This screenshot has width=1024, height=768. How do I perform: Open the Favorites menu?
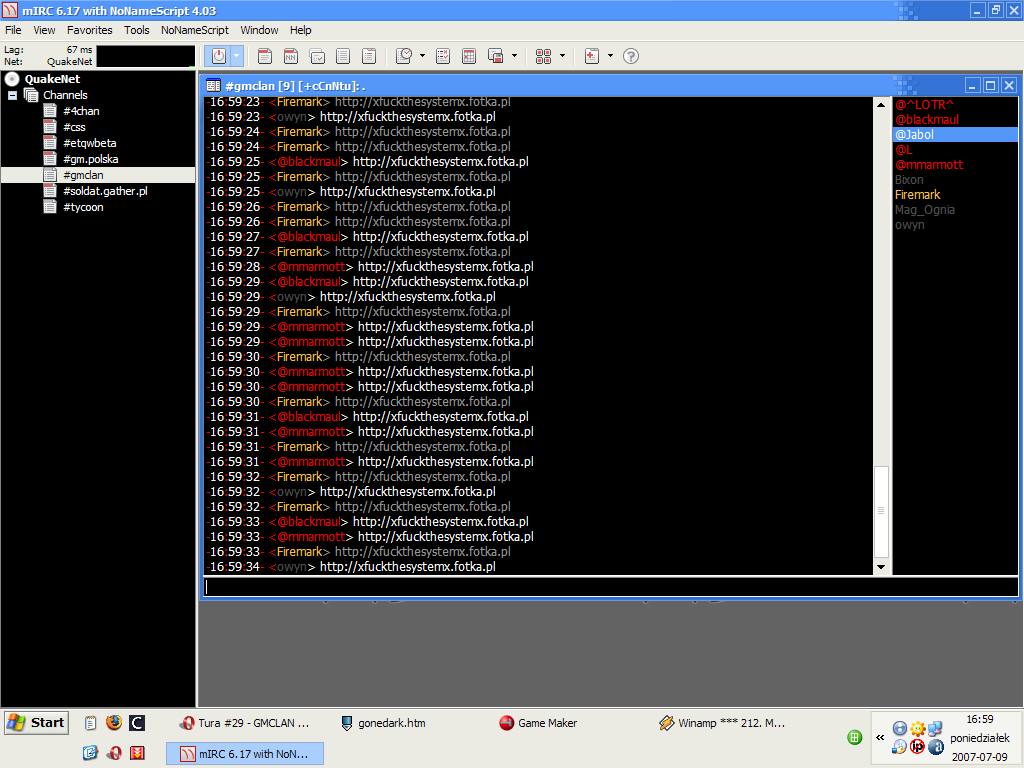(x=89, y=30)
